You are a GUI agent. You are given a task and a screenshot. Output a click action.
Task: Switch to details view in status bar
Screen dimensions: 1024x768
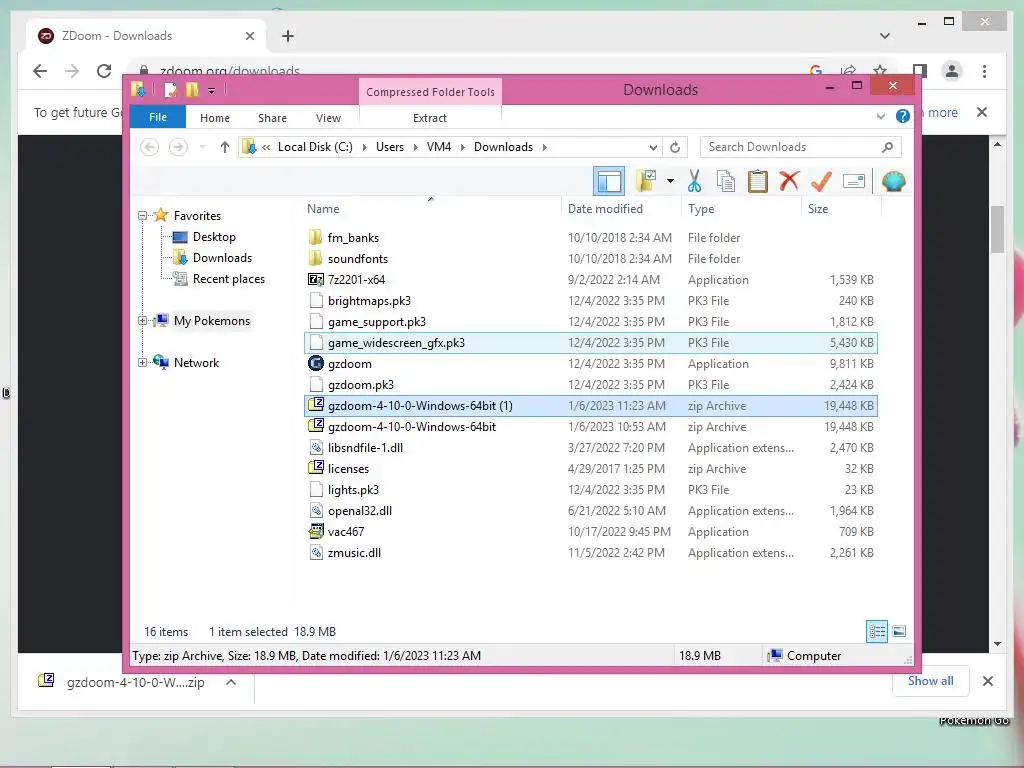click(x=876, y=631)
